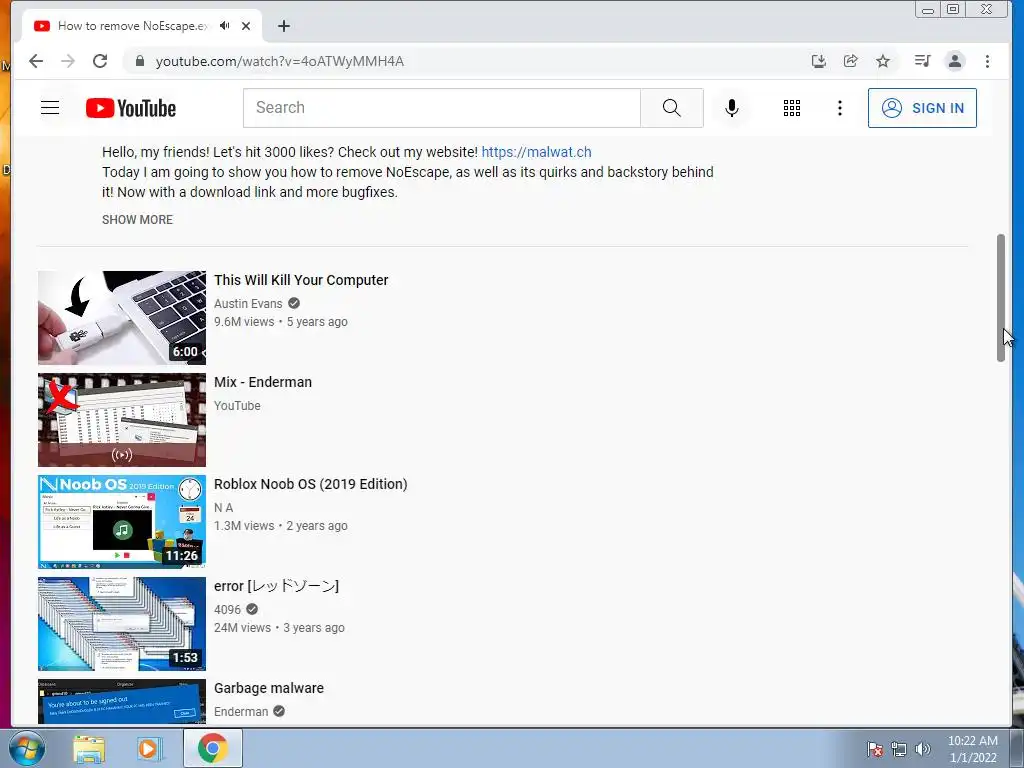The width and height of the screenshot is (1024, 768).
Task: Open Roblox Noob OS thumbnail
Action: 121,522
